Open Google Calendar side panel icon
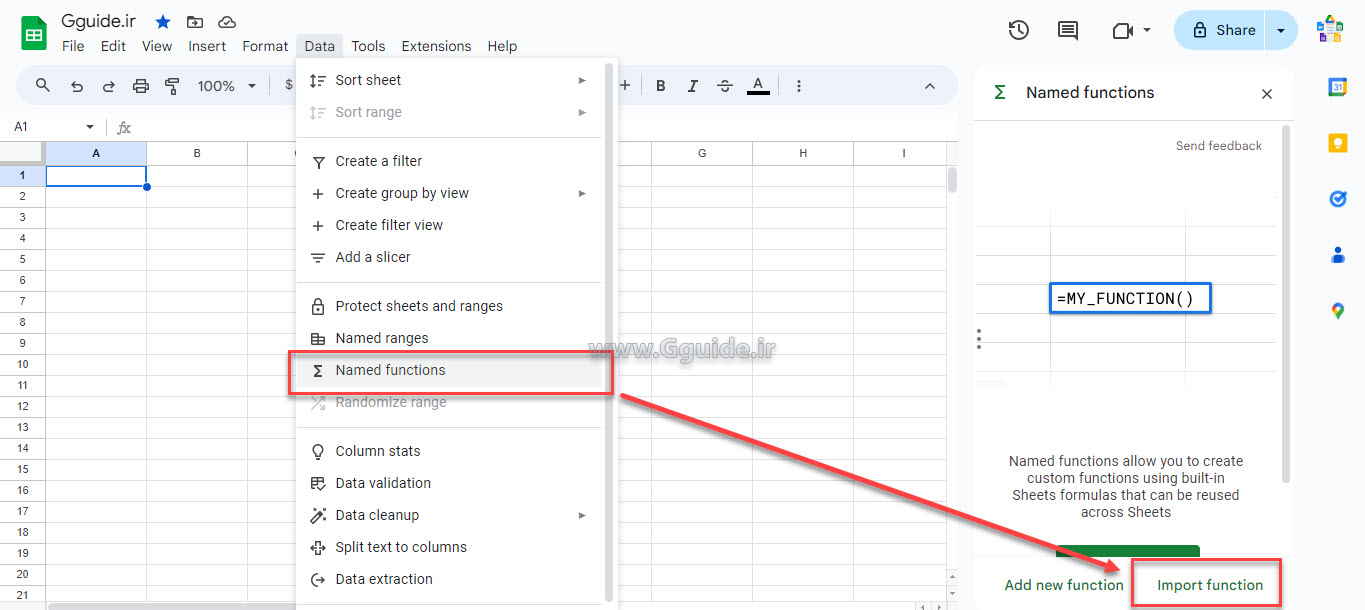Image resolution: width=1365 pixels, height=610 pixels. [x=1337, y=87]
